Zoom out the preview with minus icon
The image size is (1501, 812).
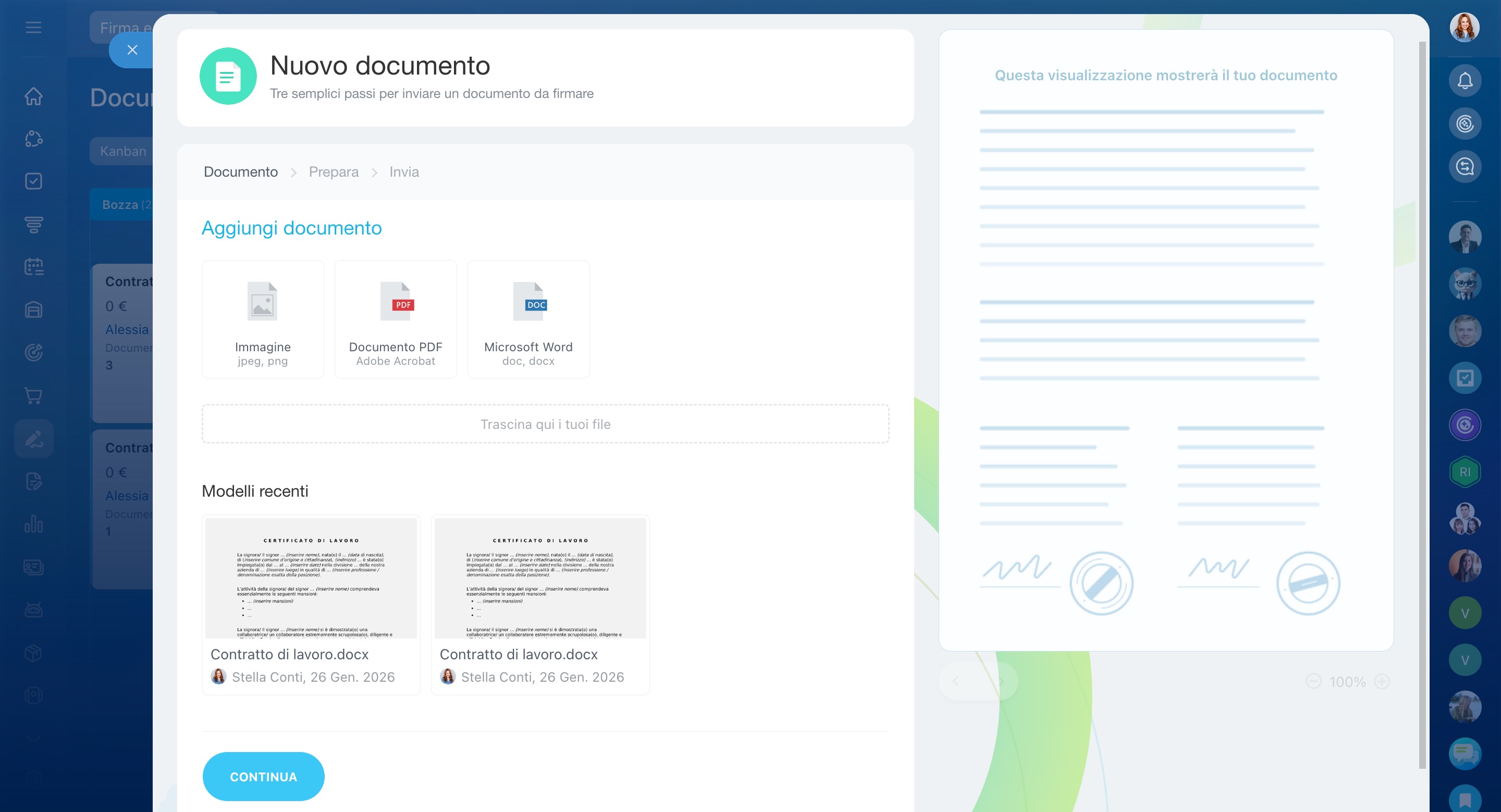tap(1313, 681)
